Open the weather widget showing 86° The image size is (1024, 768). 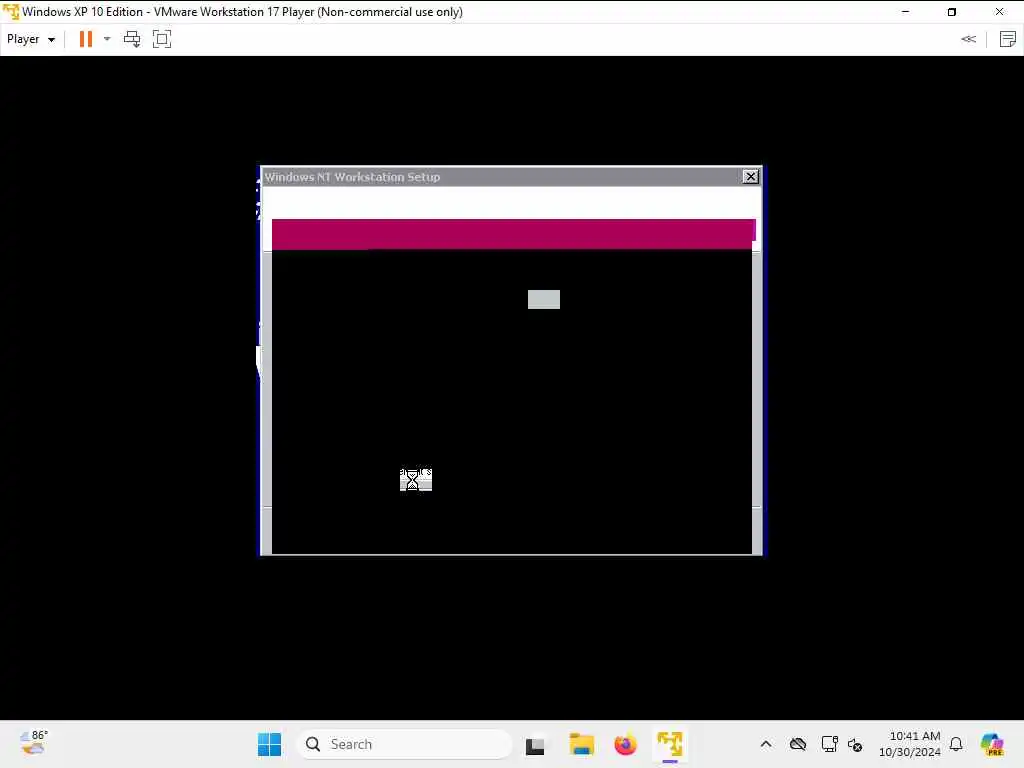click(33, 743)
